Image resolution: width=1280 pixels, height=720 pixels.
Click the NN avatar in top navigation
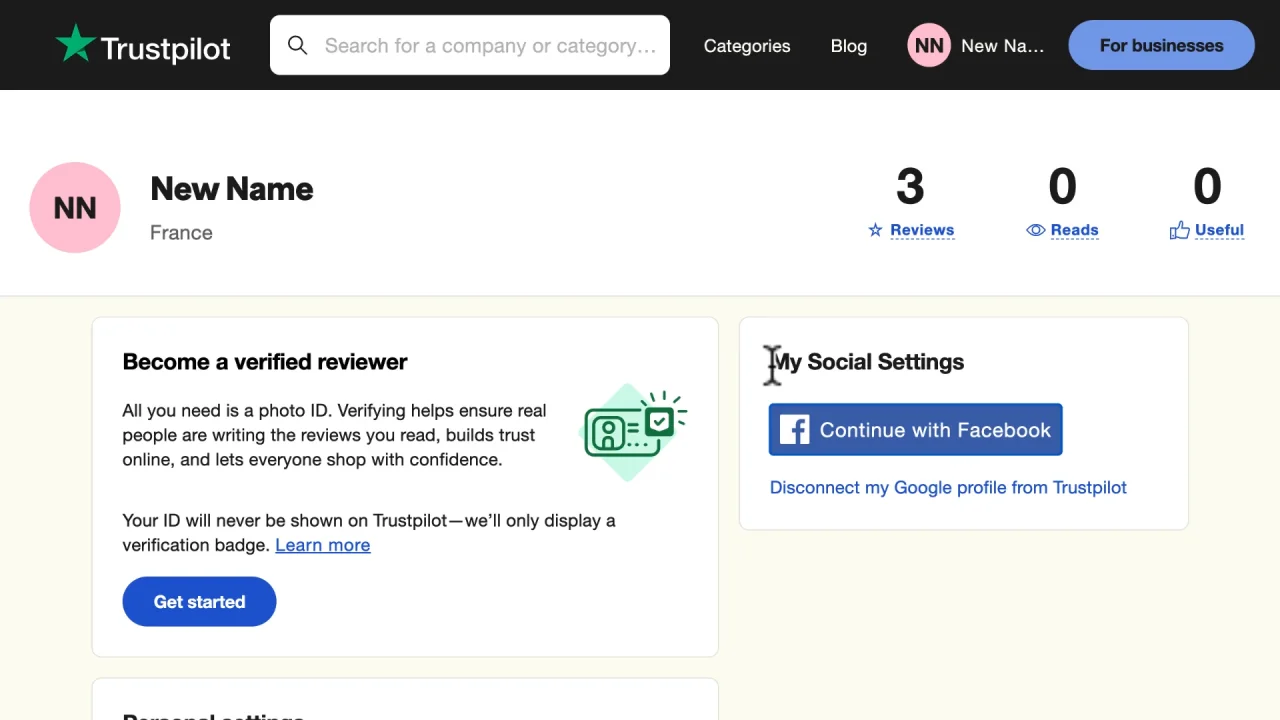929,46
